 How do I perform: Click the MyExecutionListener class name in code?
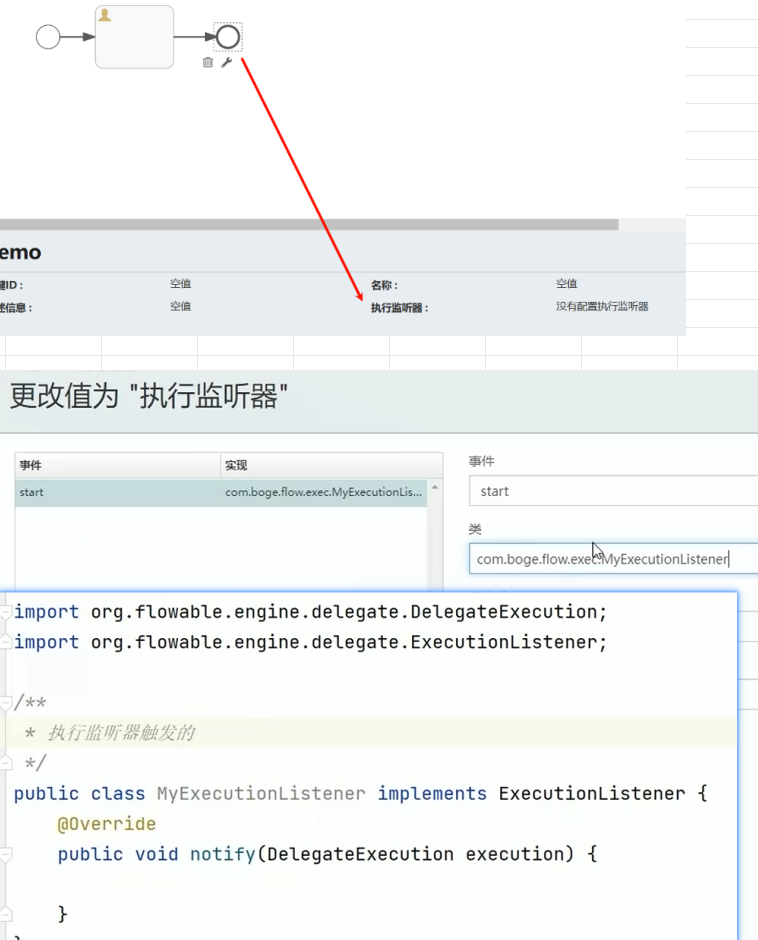pos(261,794)
